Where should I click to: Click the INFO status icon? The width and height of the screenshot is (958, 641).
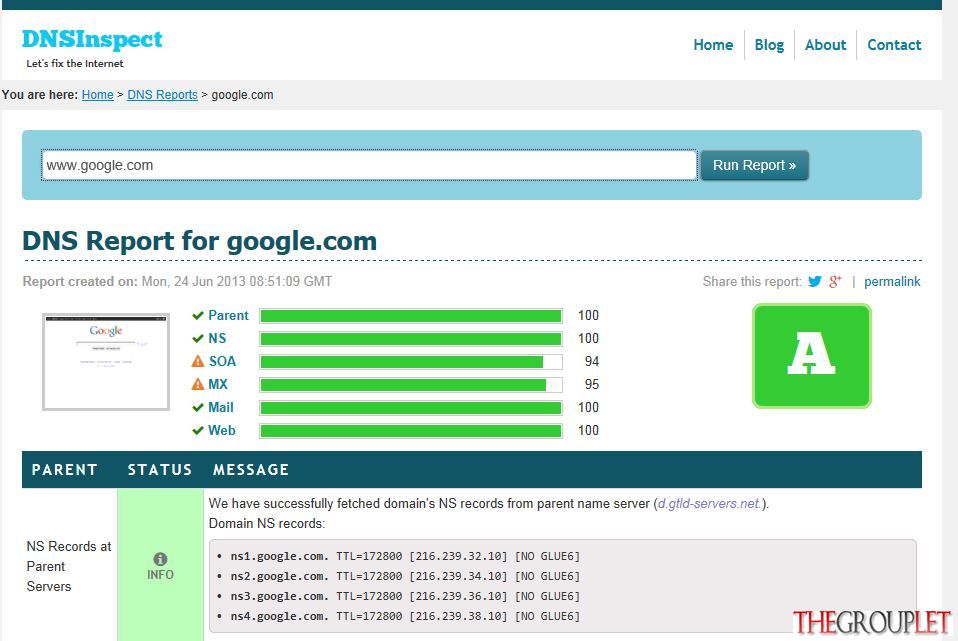(x=160, y=559)
